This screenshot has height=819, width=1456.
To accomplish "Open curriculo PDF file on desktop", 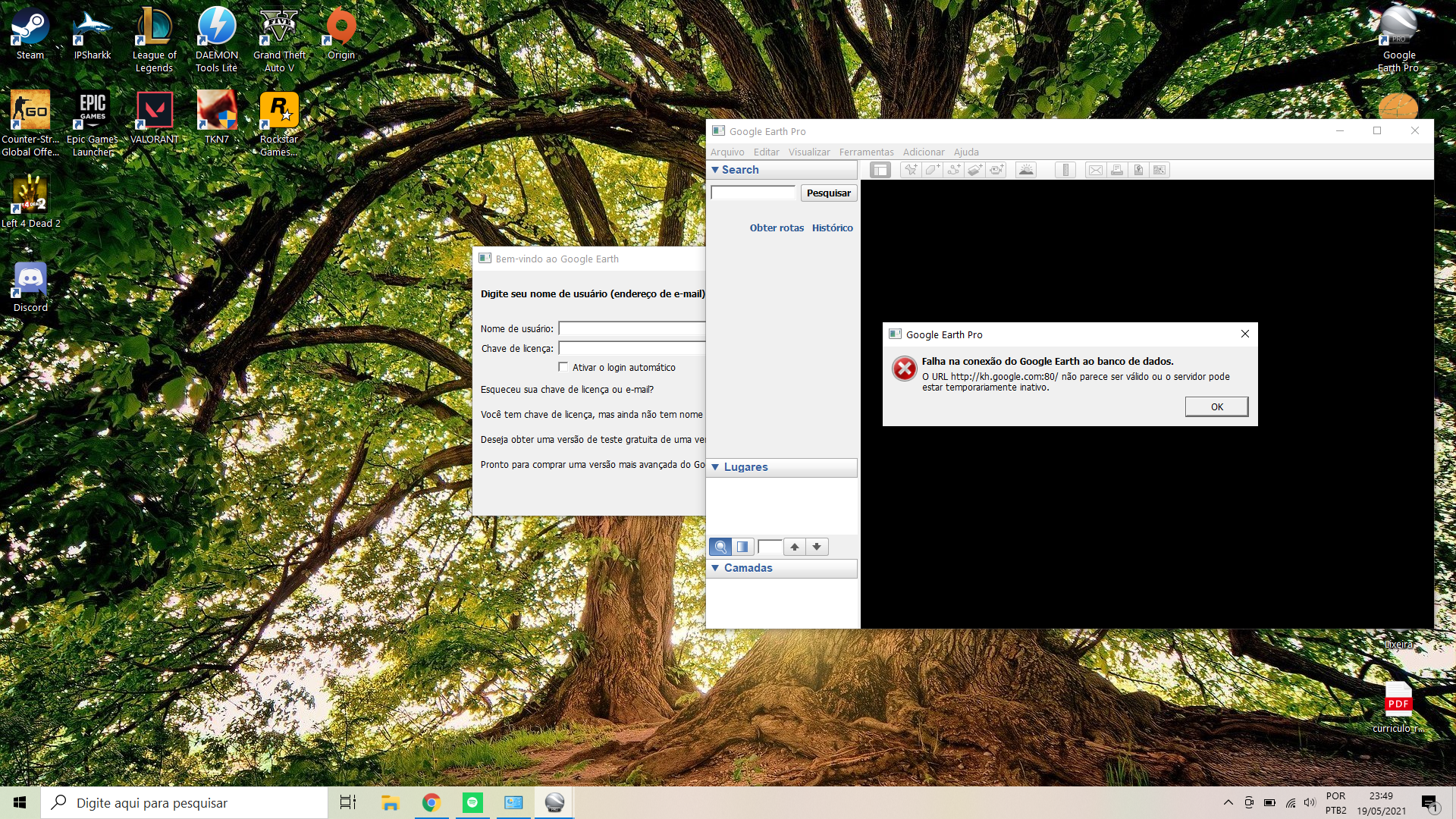I will (1398, 708).
